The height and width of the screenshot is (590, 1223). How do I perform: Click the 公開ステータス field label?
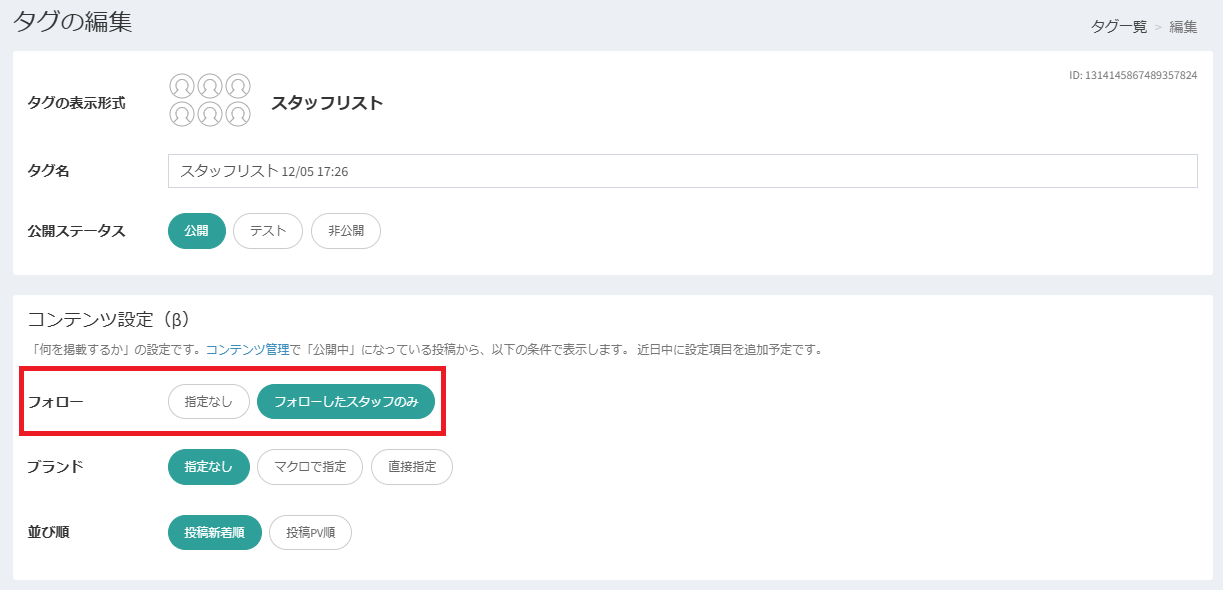point(76,231)
